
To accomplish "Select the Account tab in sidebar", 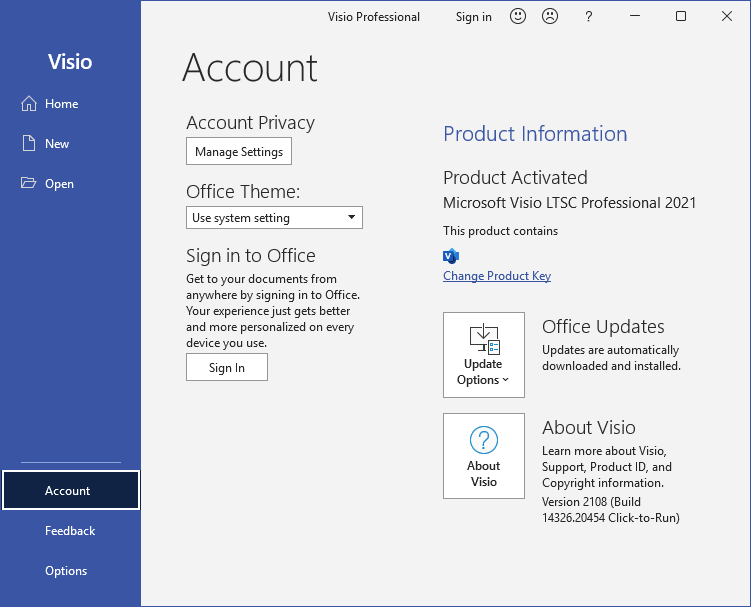I will point(71,490).
